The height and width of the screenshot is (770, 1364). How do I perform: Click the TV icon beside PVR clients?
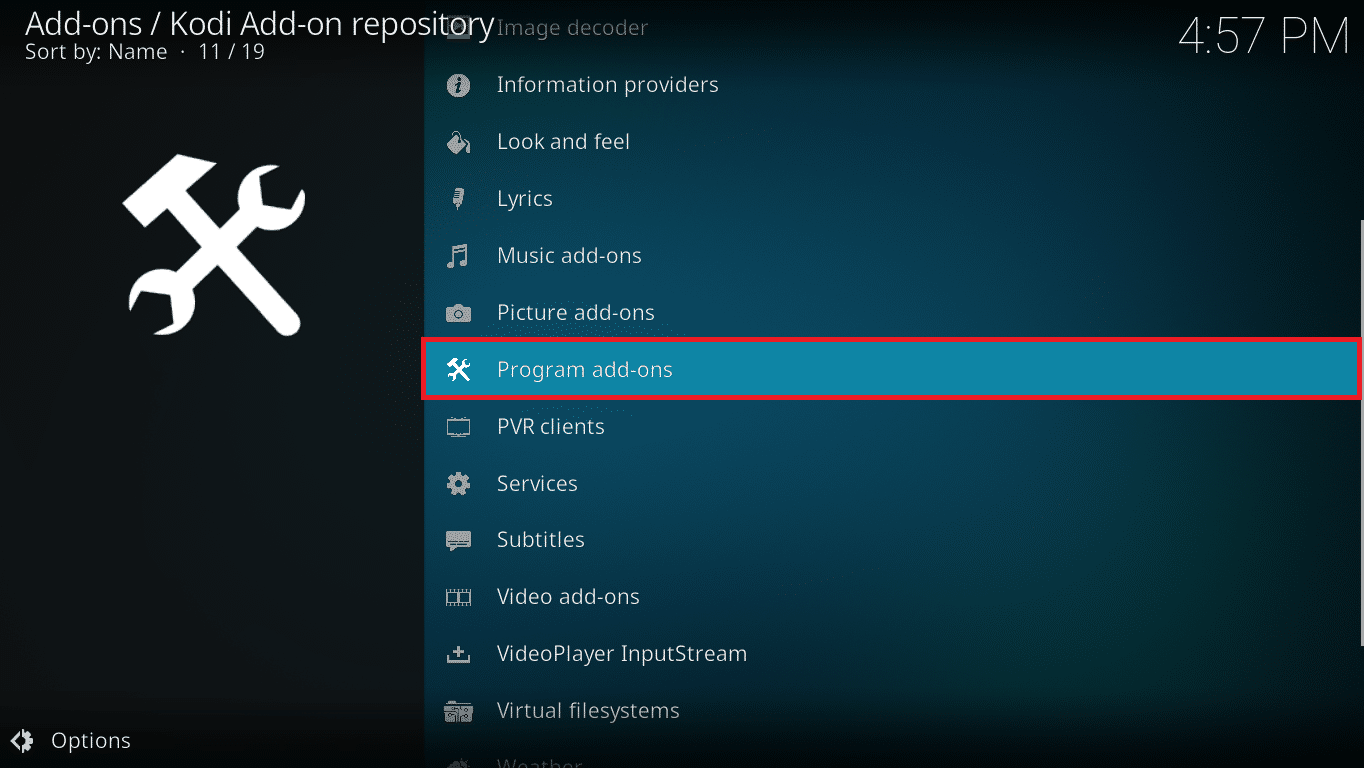[x=458, y=427]
